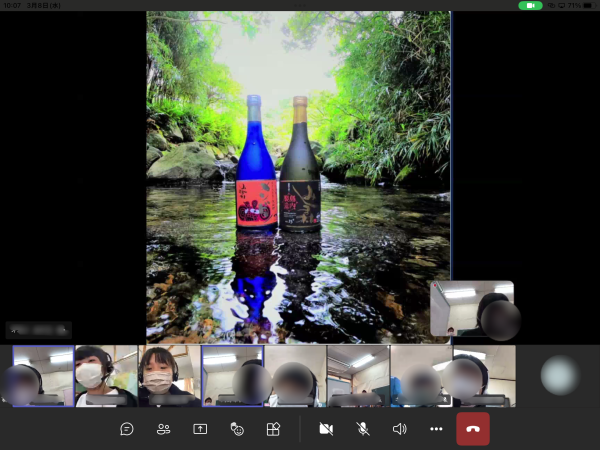
Task: Tap the round avatar at strip's end
Action: coord(559,376)
